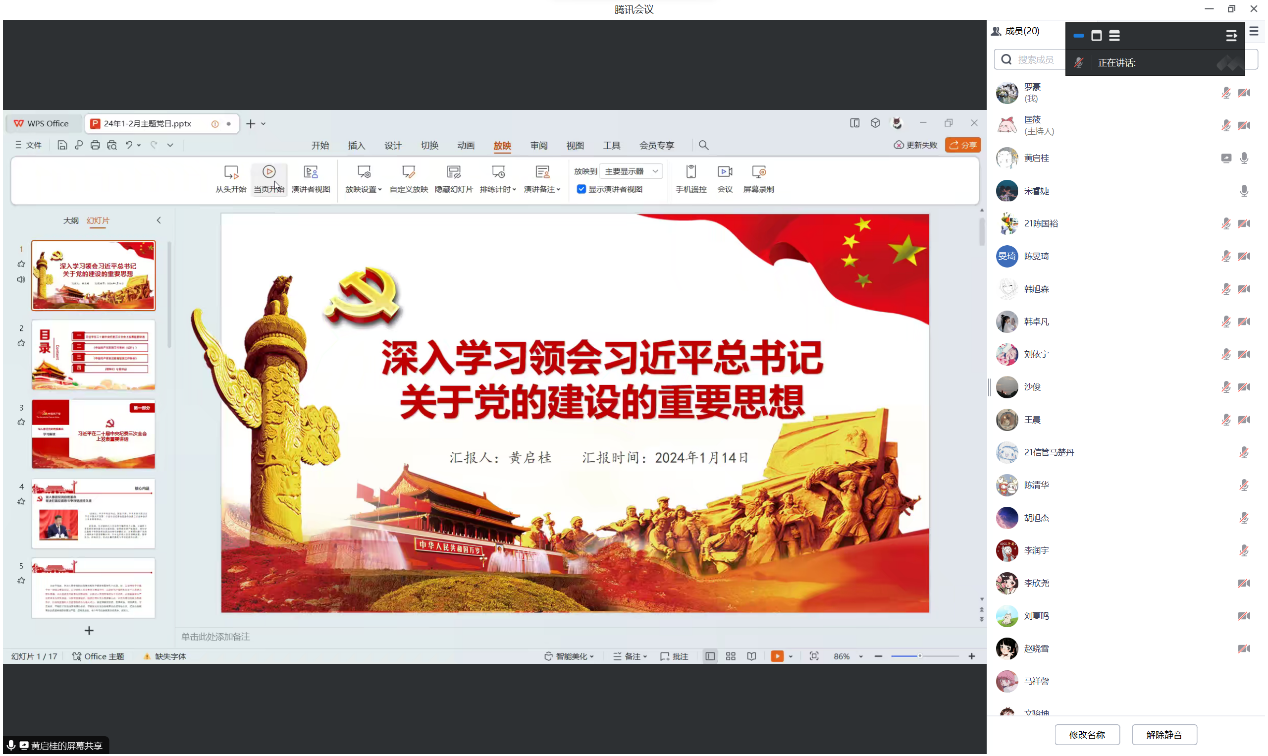1268x756 pixels.
Task: Start slideshow with 从头开始 icon
Action: 231,173
